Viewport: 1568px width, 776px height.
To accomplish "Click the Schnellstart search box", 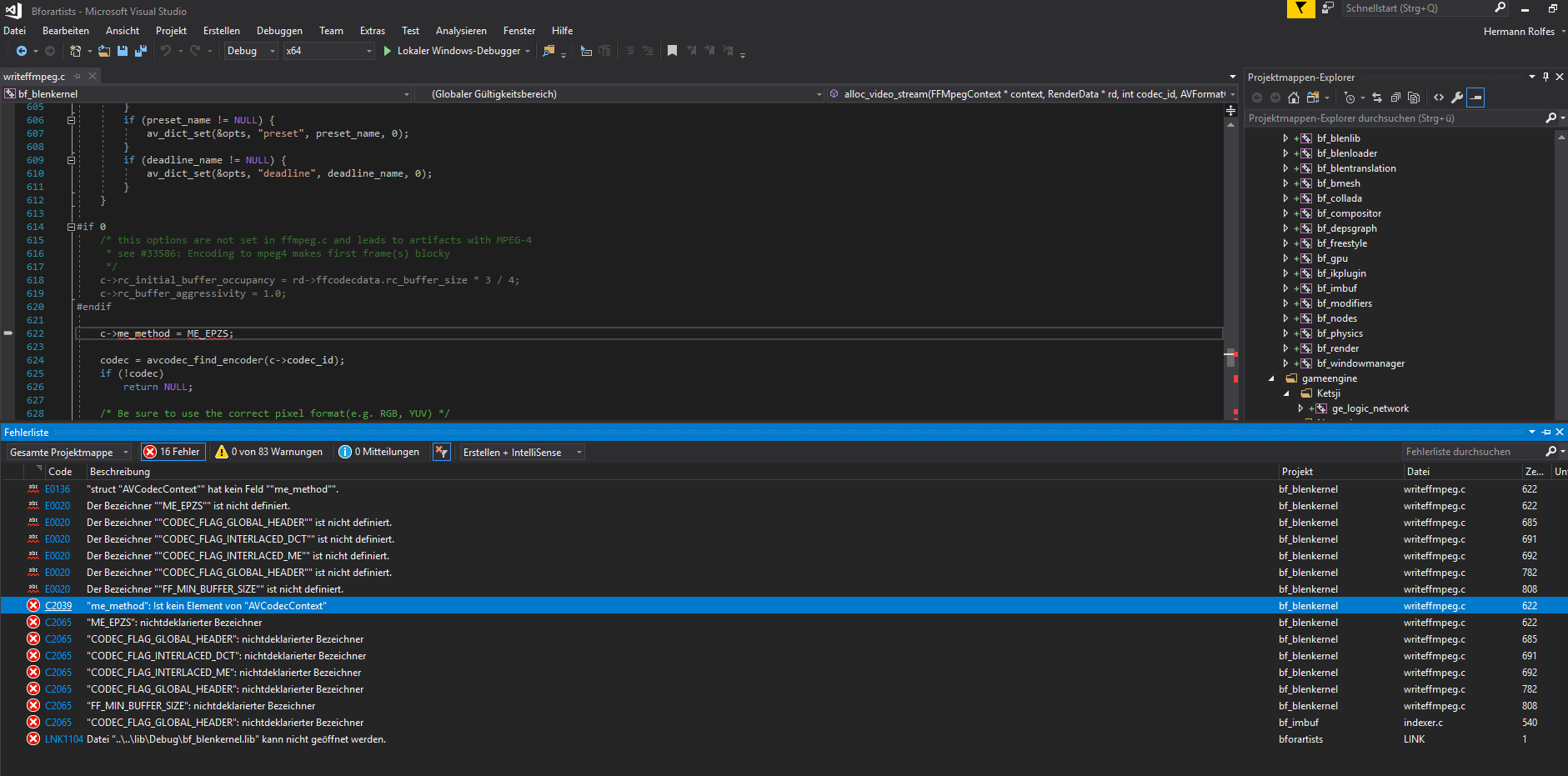I will pos(1416,8).
